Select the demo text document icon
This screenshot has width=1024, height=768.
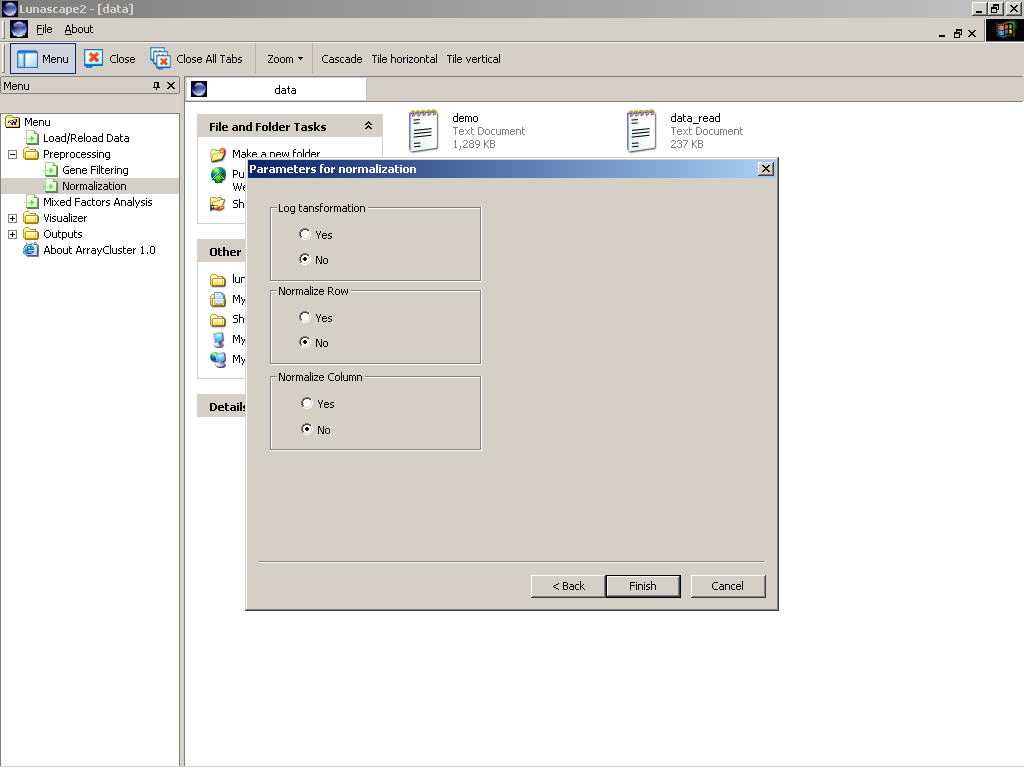(423, 131)
